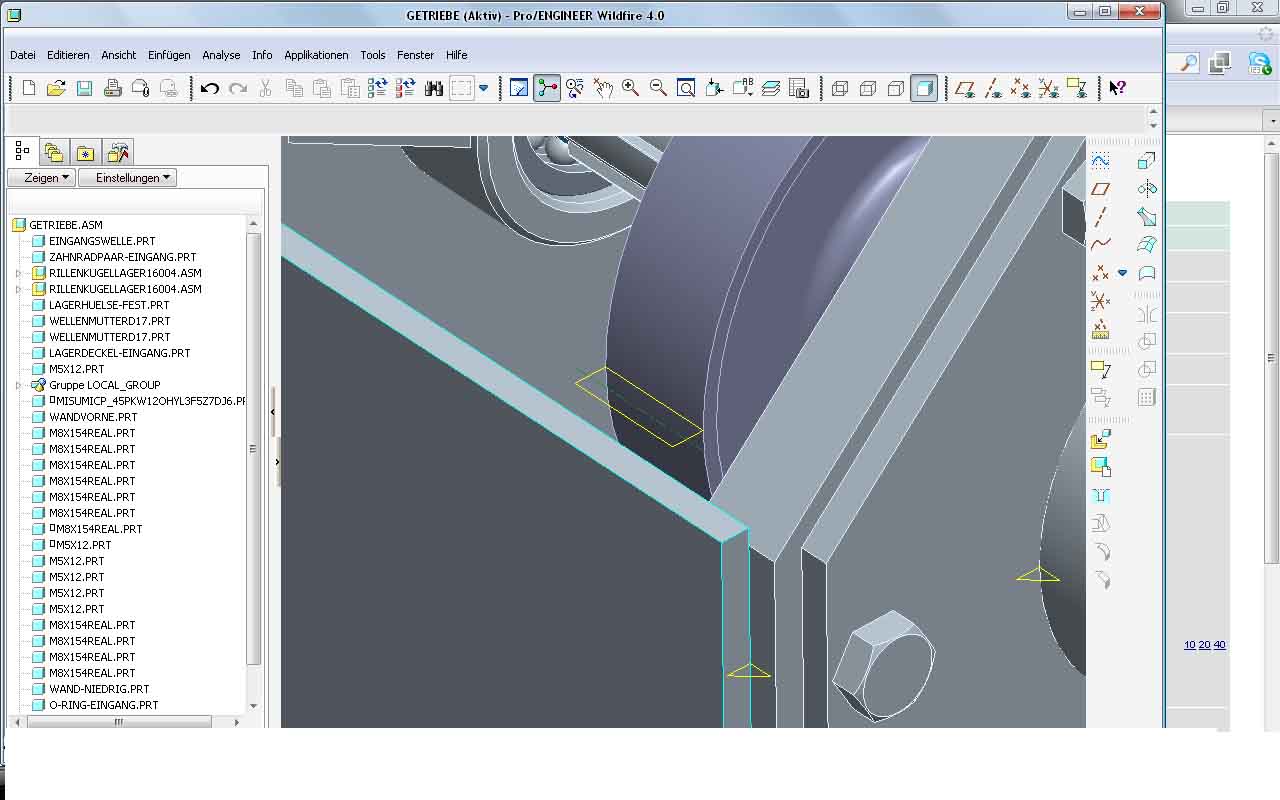Undo the last action
The image size is (1280, 800).
click(209, 88)
